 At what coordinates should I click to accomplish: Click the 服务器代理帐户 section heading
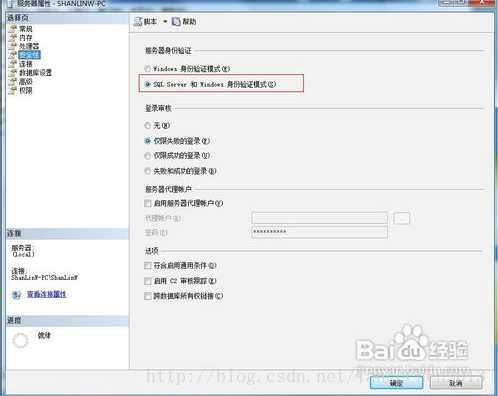pos(168,189)
